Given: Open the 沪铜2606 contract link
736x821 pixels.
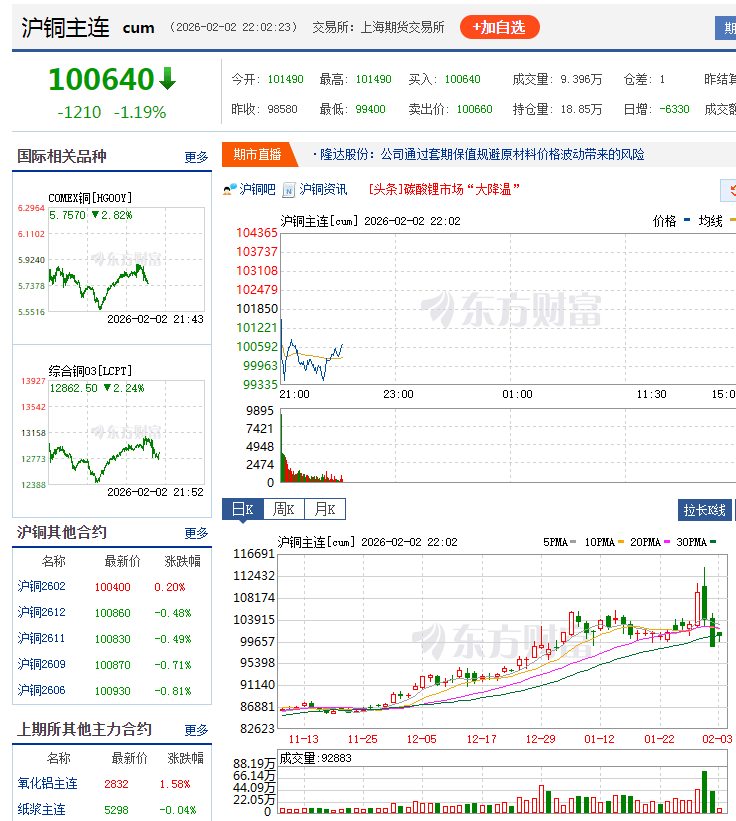Looking at the screenshot, I should pos(42,690).
